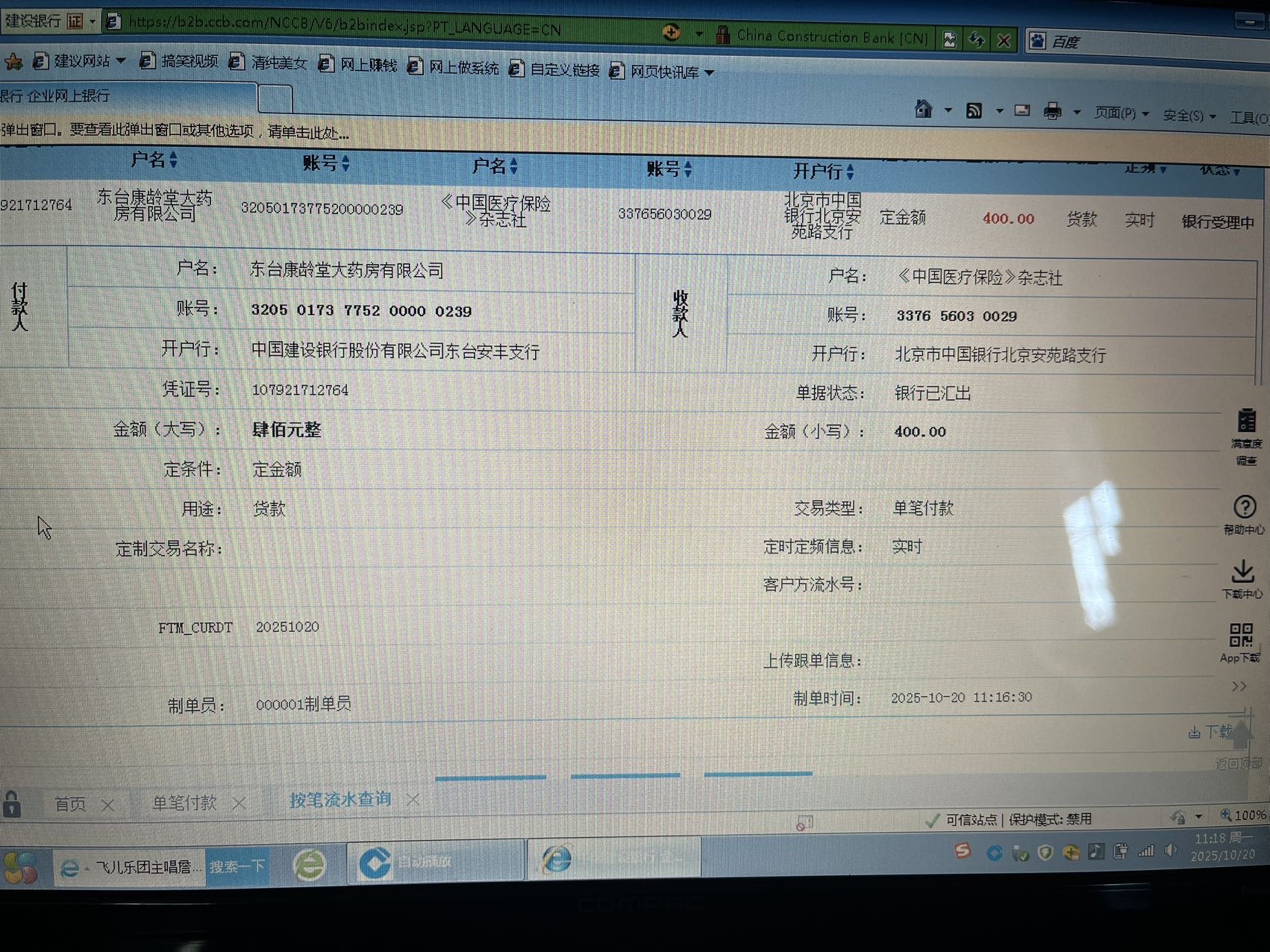
Task: Click the 搜索一下 button in taskbar
Action: pyautogui.click(x=237, y=866)
